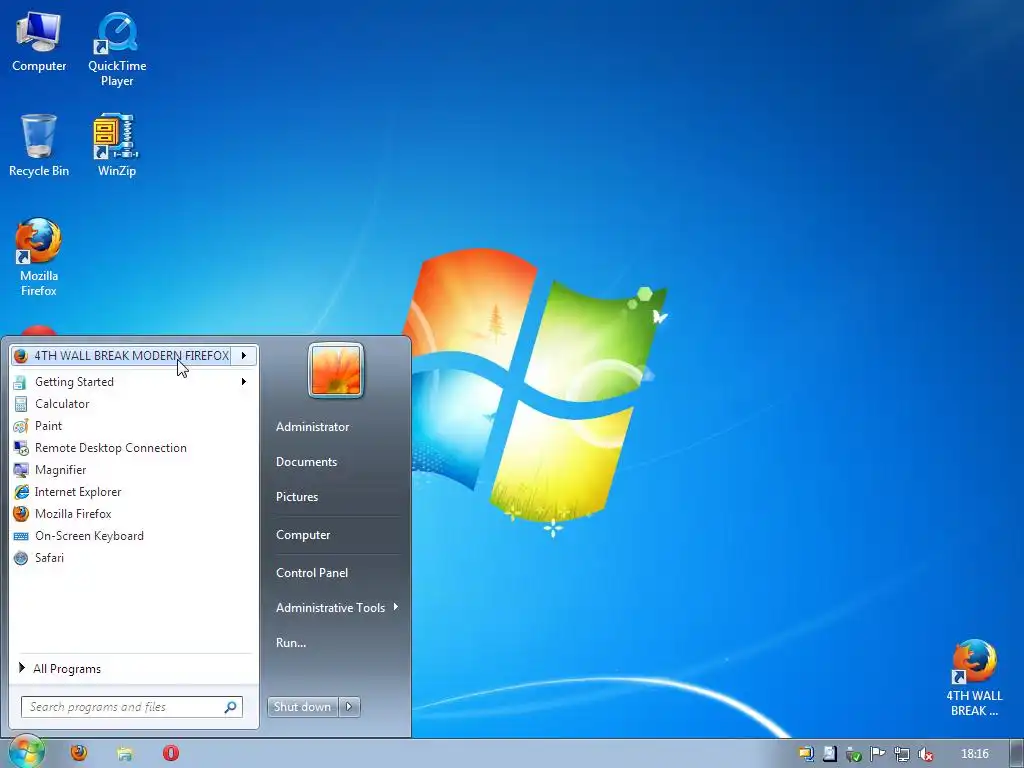Click the muted volume tray icon
Viewport: 1024px width, 768px height.
(x=925, y=754)
